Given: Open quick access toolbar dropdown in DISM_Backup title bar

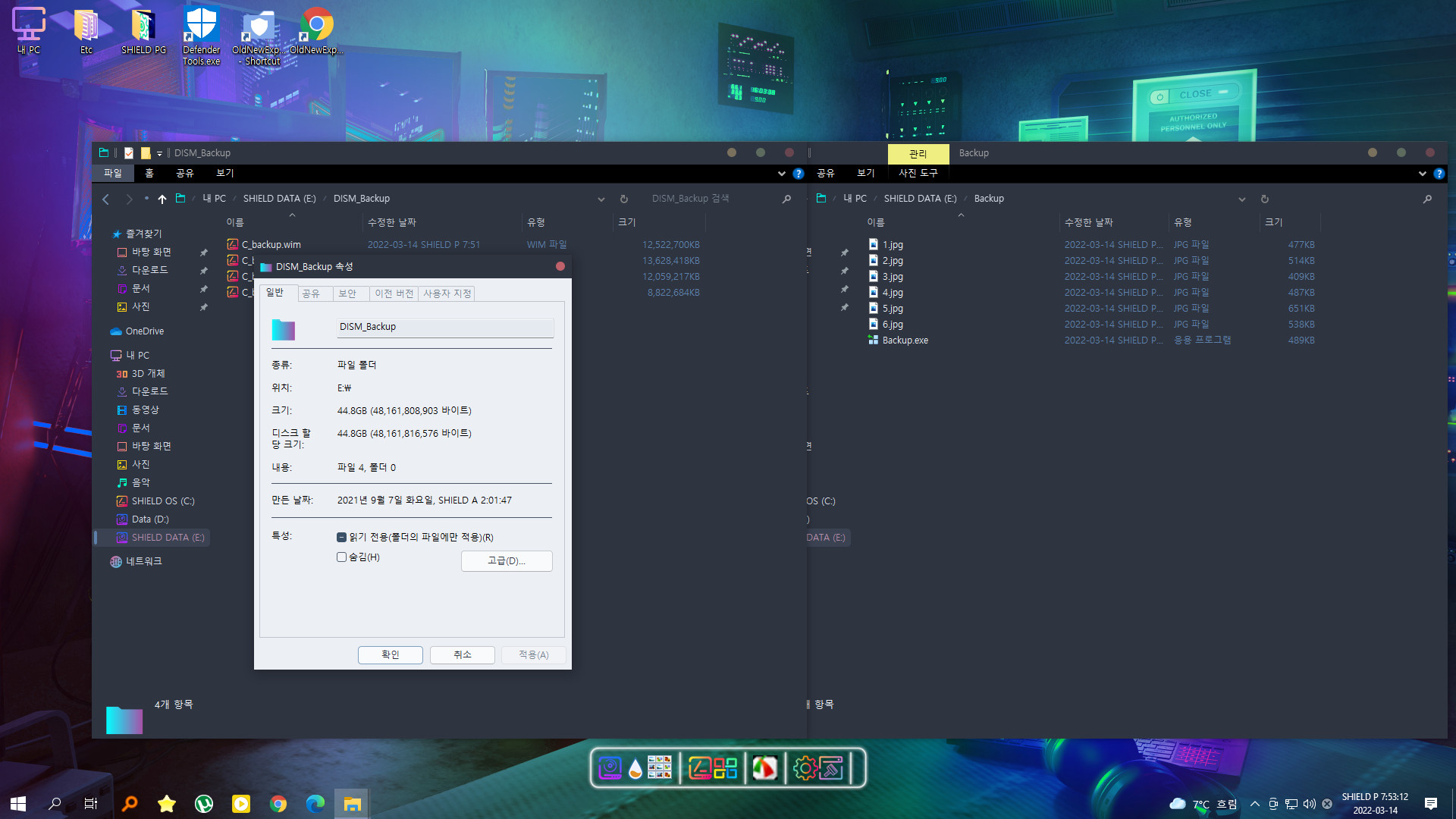Looking at the screenshot, I should coord(159,154).
